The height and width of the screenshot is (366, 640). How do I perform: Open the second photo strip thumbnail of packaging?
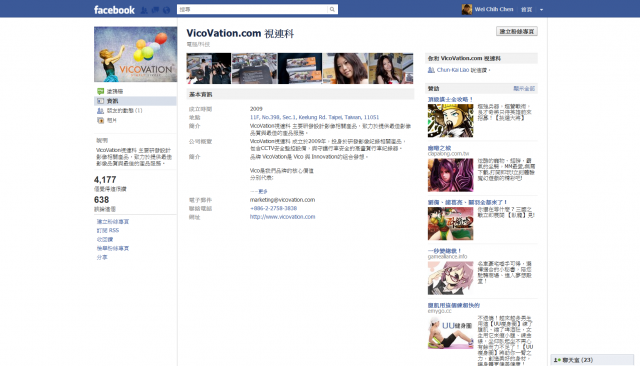click(x=254, y=69)
